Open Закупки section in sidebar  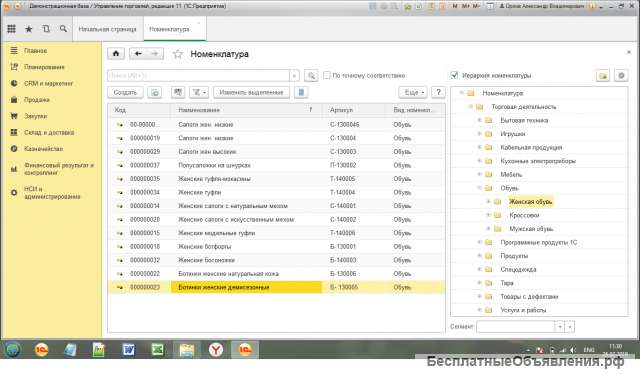click(x=36, y=116)
